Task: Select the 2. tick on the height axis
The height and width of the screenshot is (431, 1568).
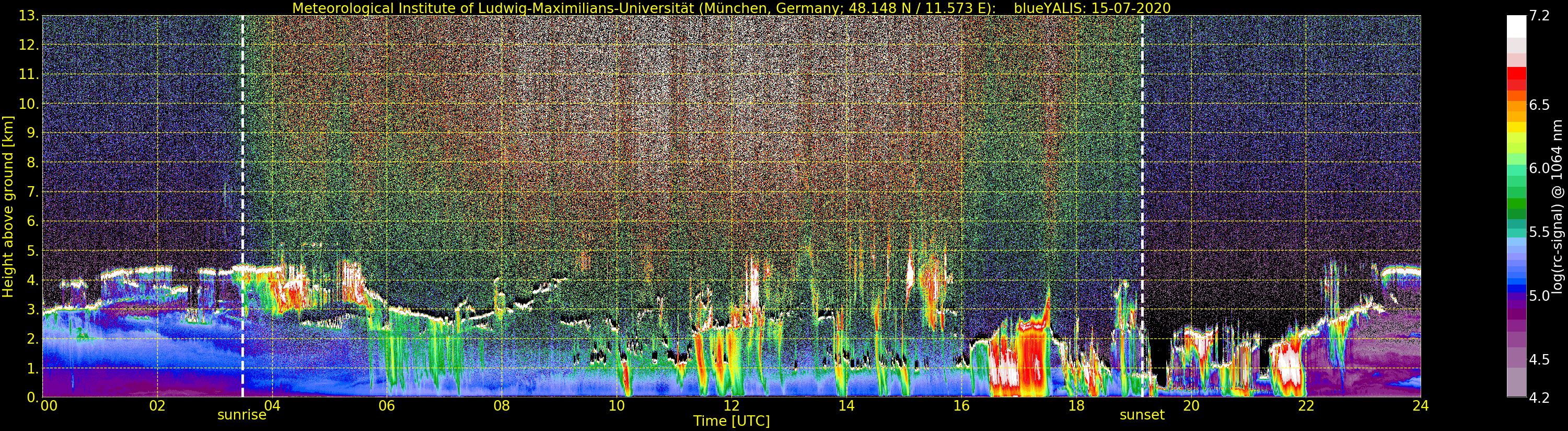Action: [x=33, y=339]
